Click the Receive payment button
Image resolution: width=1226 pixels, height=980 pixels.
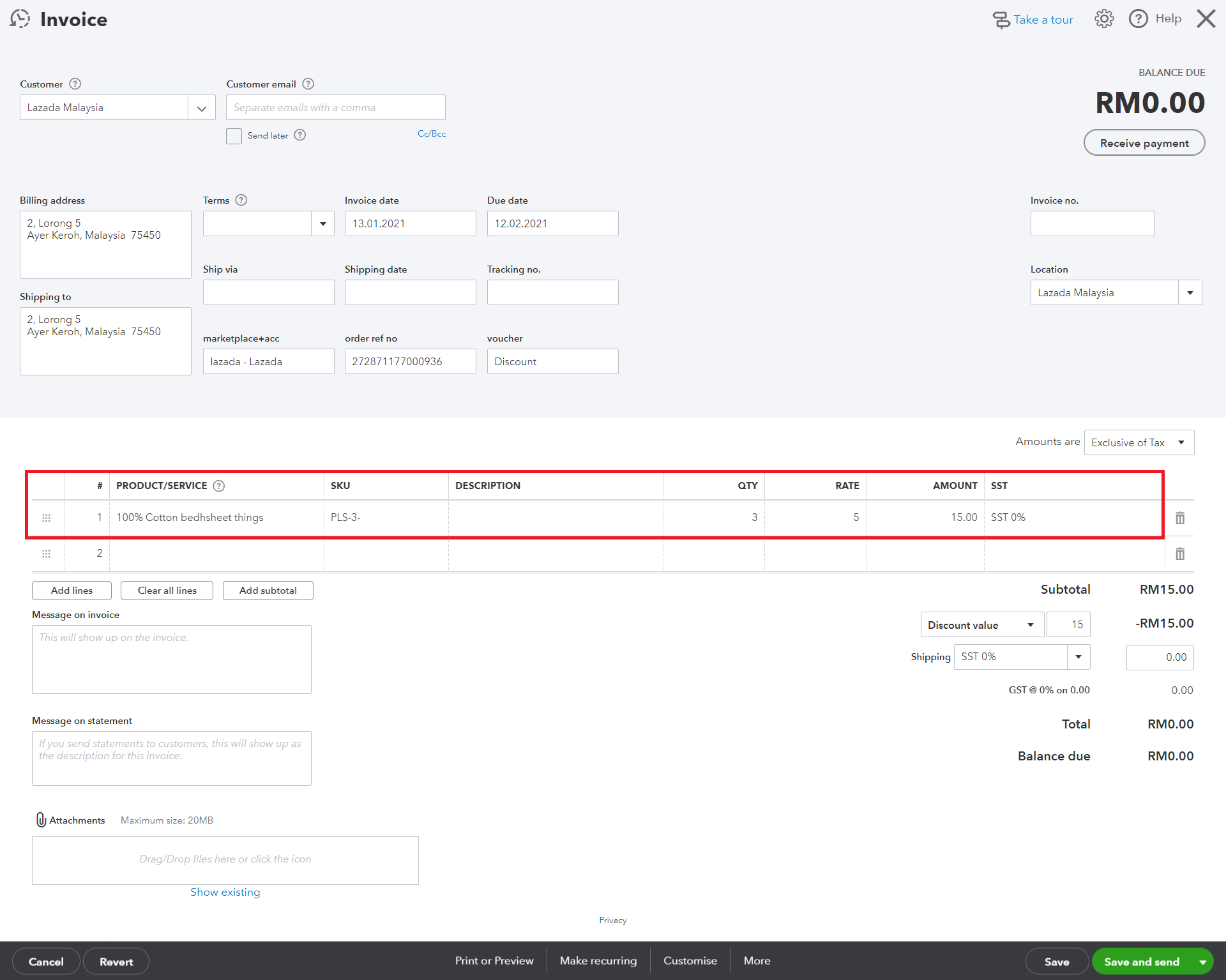click(x=1144, y=143)
